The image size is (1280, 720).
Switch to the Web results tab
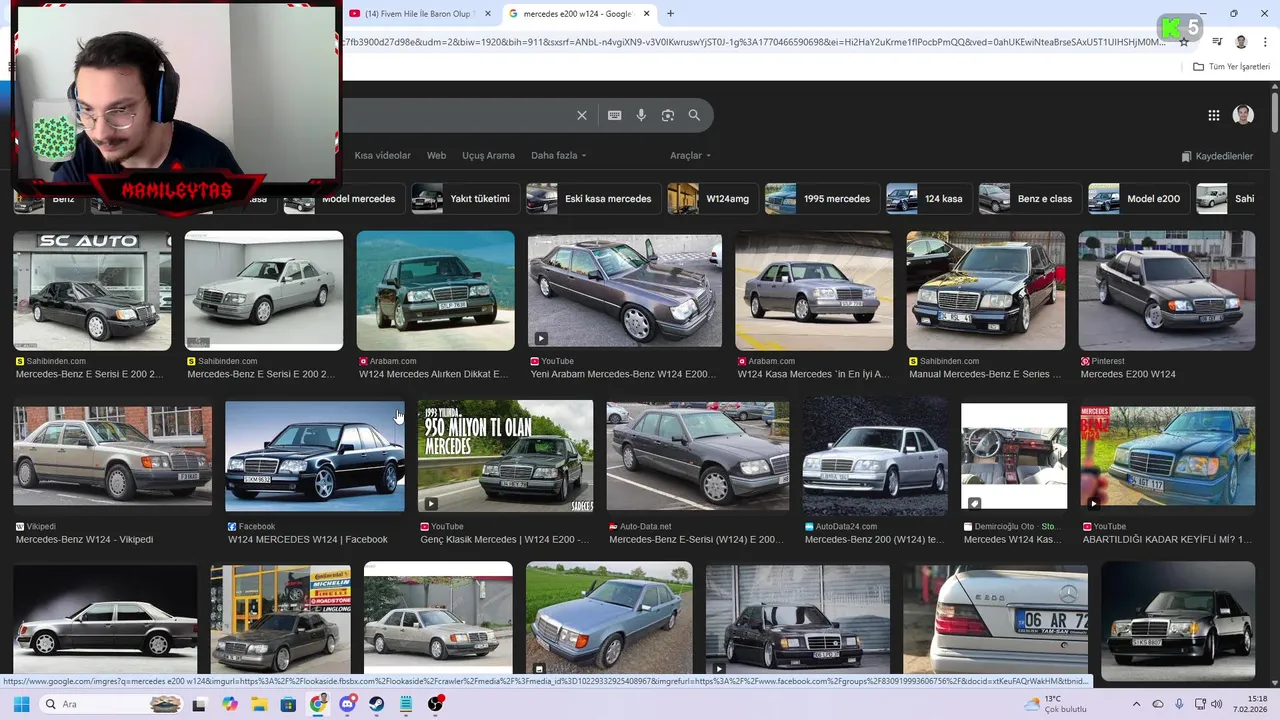(436, 156)
